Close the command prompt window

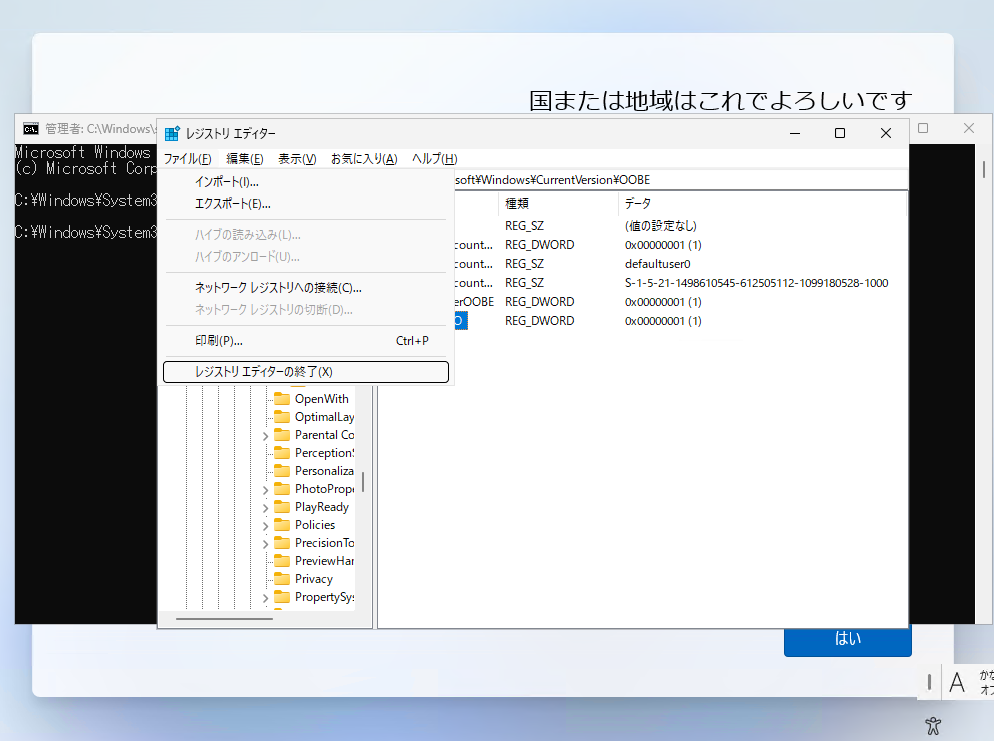pos(969,128)
